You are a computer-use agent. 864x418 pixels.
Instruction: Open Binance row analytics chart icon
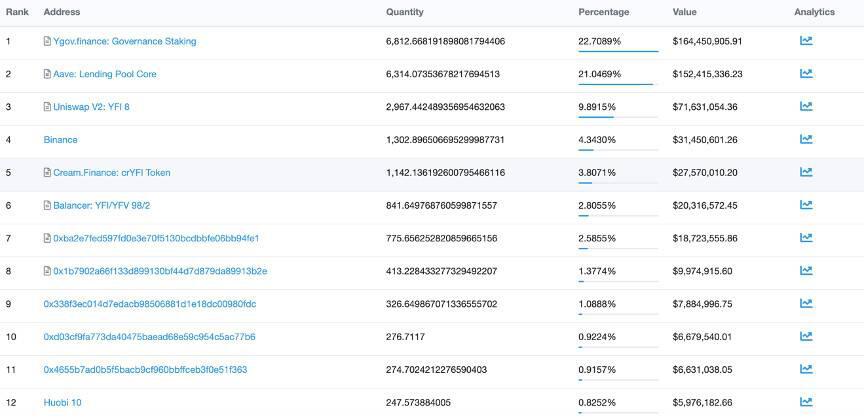[x=806, y=139]
